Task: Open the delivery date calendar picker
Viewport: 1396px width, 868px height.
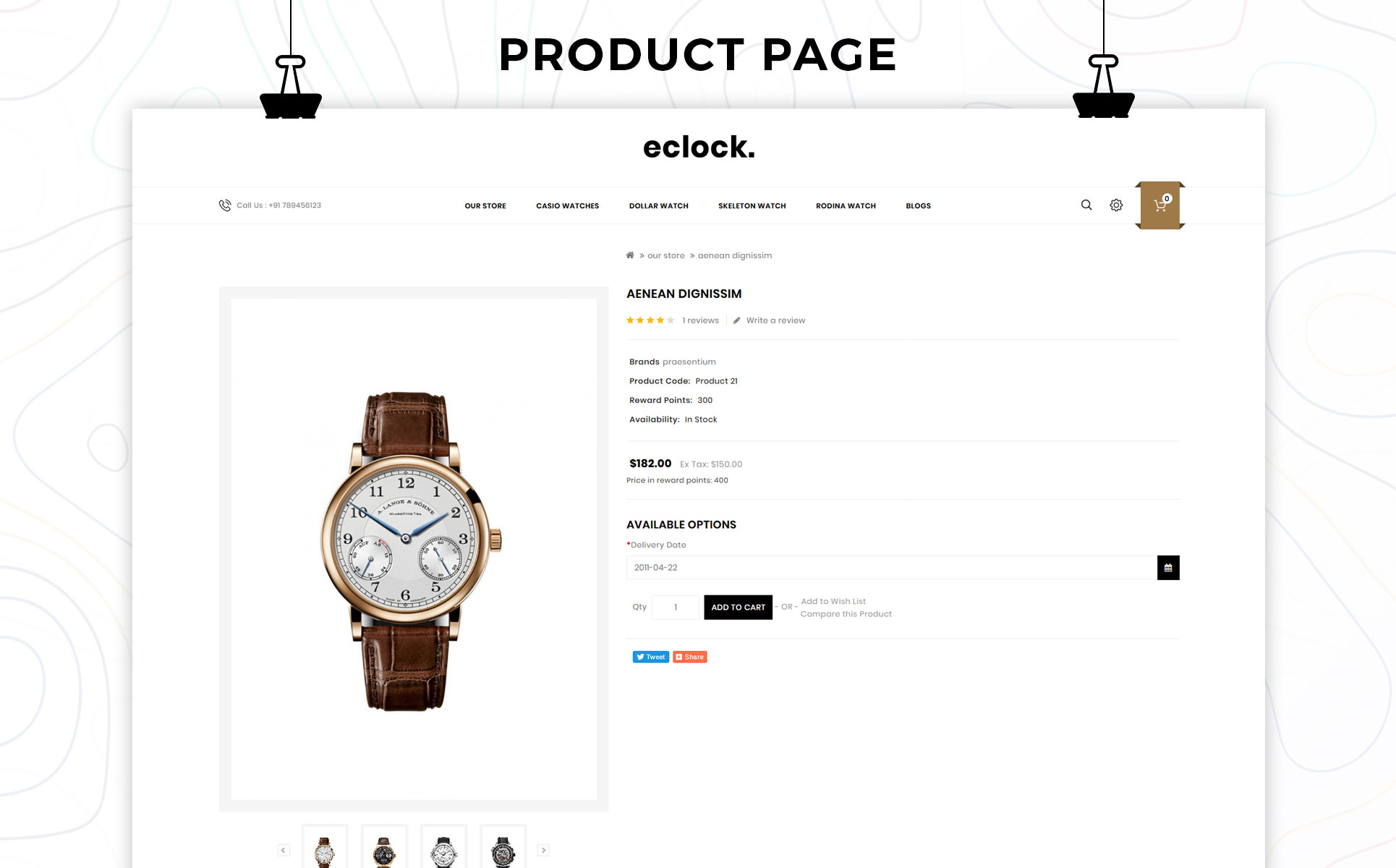Action: point(1168,568)
